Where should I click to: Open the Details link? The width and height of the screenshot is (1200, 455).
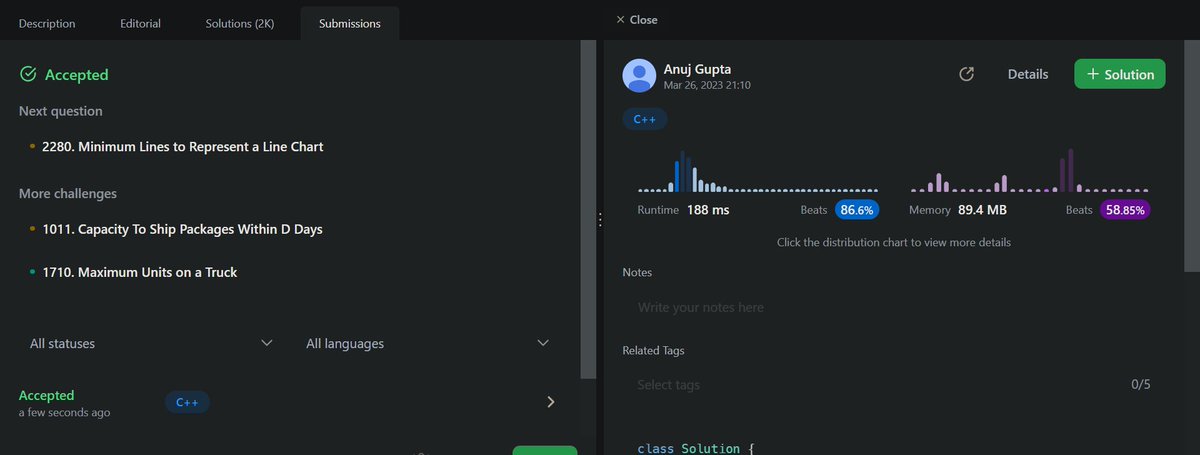pos(1027,74)
